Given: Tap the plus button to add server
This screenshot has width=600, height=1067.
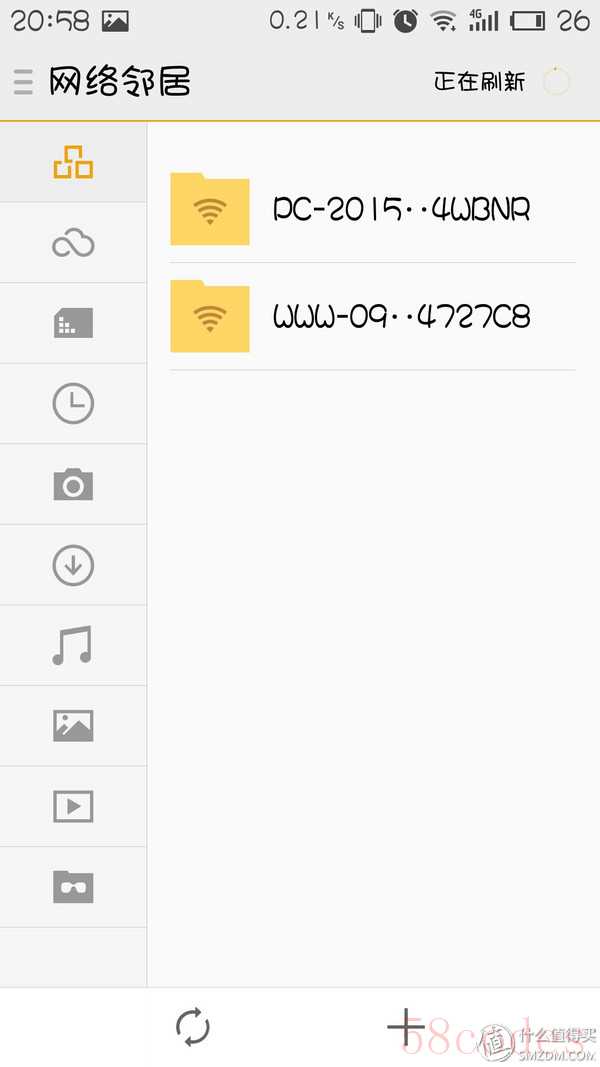Looking at the screenshot, I should pos(405,1028).
